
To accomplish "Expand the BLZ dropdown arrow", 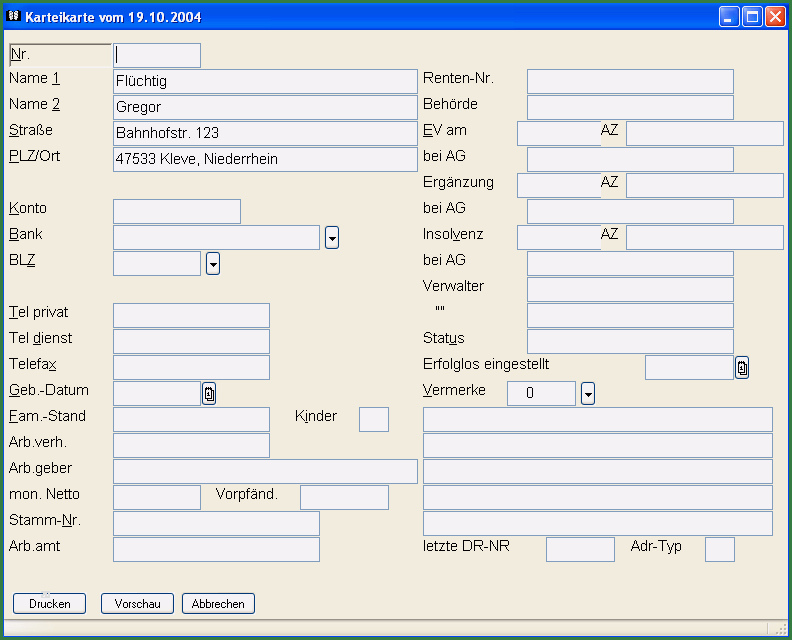I will [213, 264].
